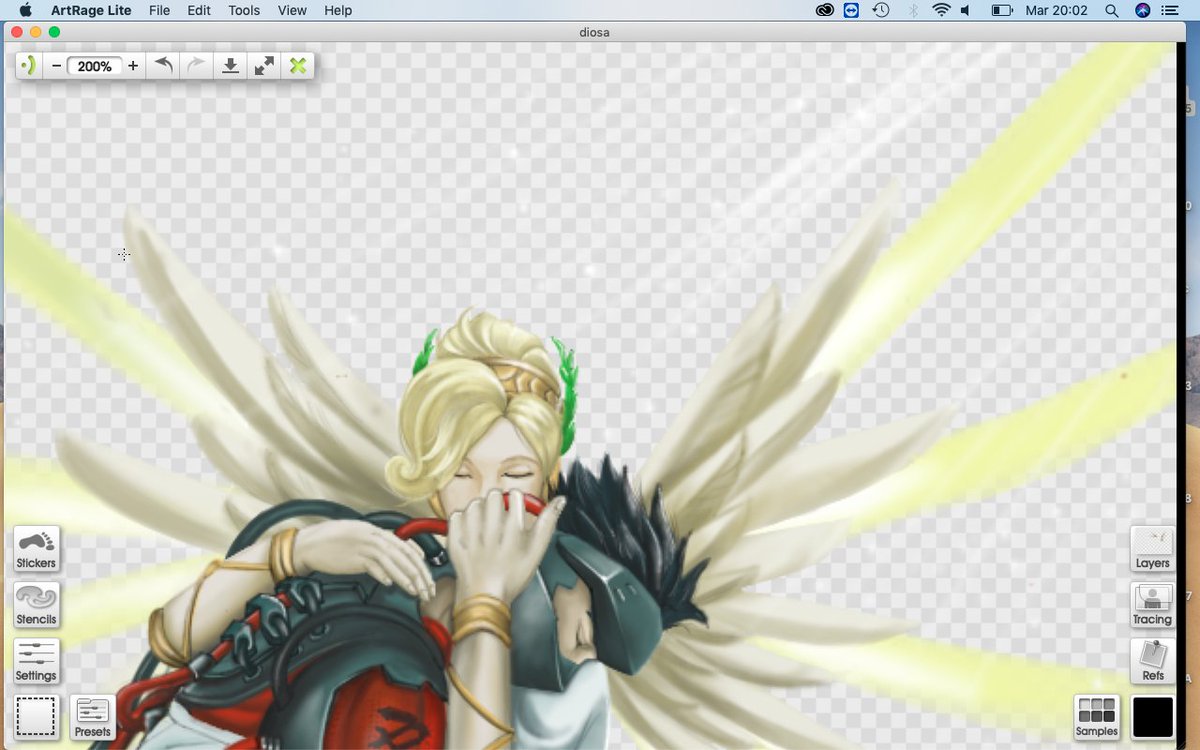
Task: Open the View menu
Action: pos(292,10)
